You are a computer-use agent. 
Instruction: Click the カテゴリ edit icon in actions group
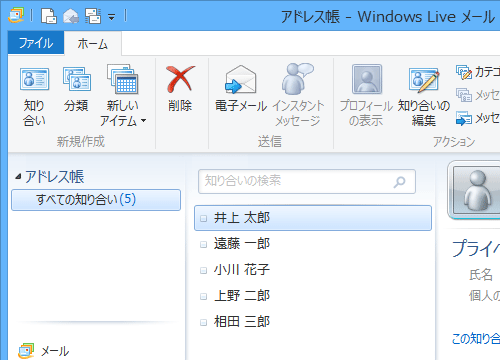(x=464, y=72)
